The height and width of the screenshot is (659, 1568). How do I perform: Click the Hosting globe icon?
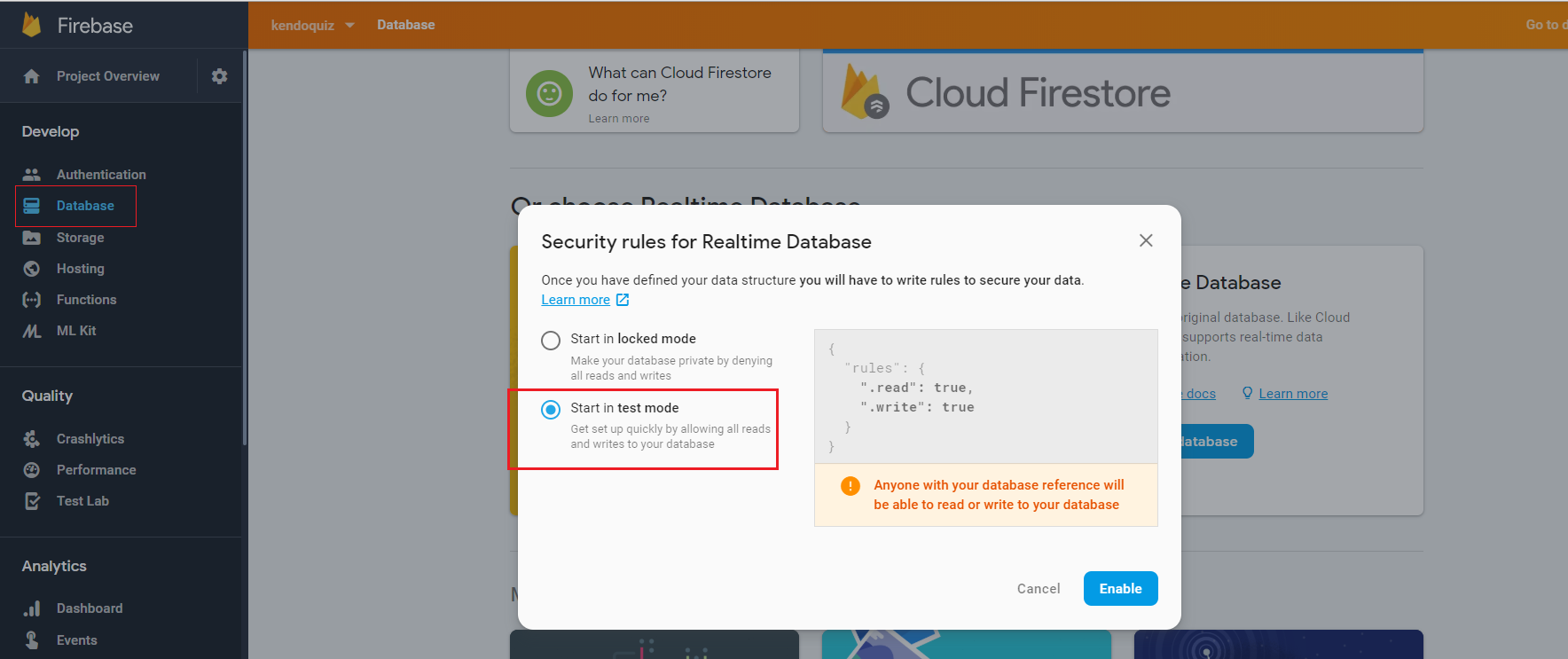[x=32, y=269]
